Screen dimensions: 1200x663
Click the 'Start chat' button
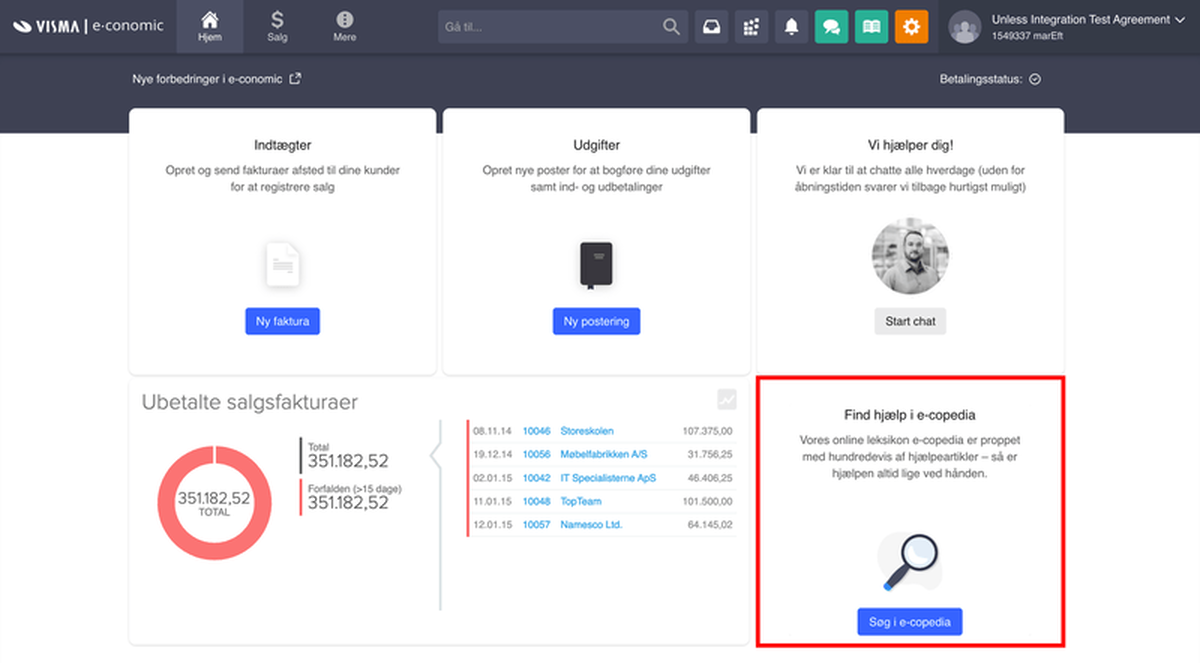pos(910,321)
